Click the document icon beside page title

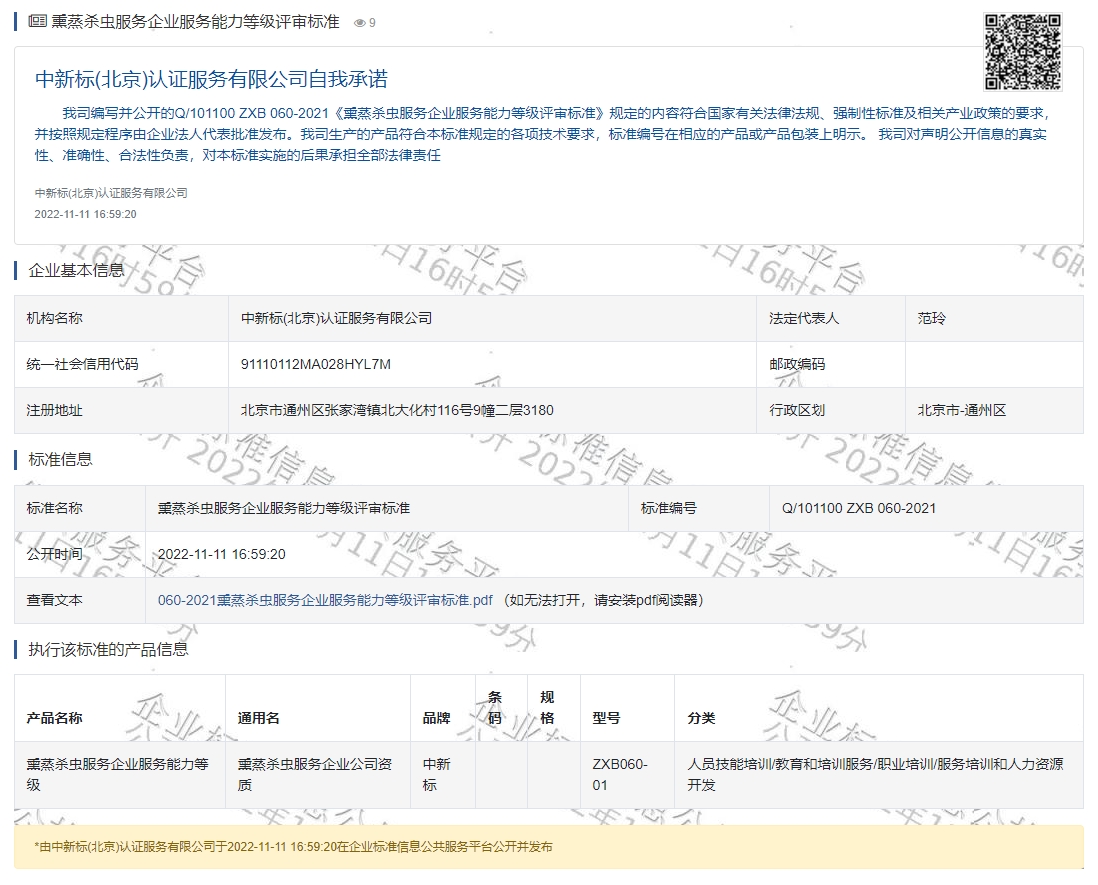(37, 21)
